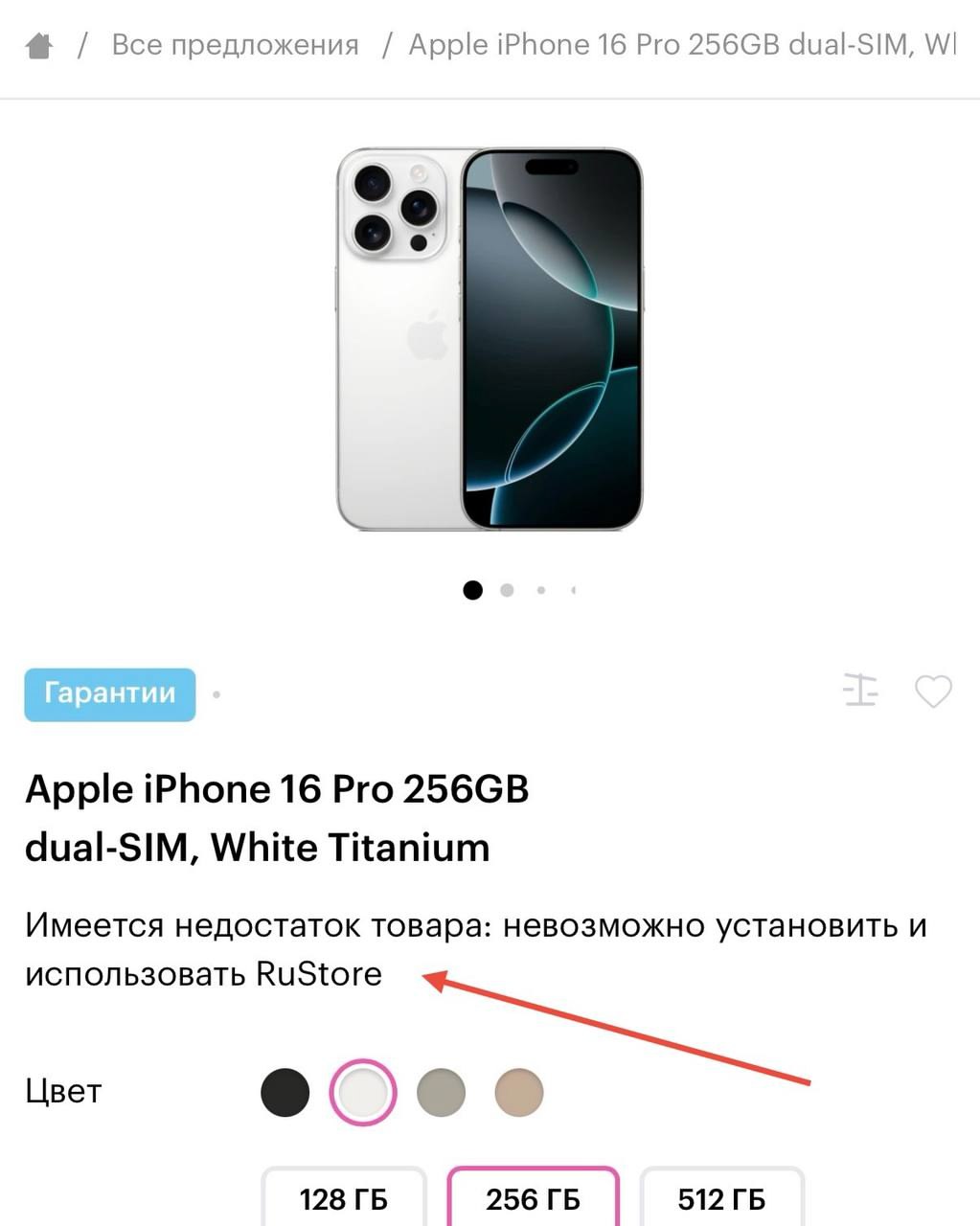Select the white color swatch

click(x=363, y=1092)
